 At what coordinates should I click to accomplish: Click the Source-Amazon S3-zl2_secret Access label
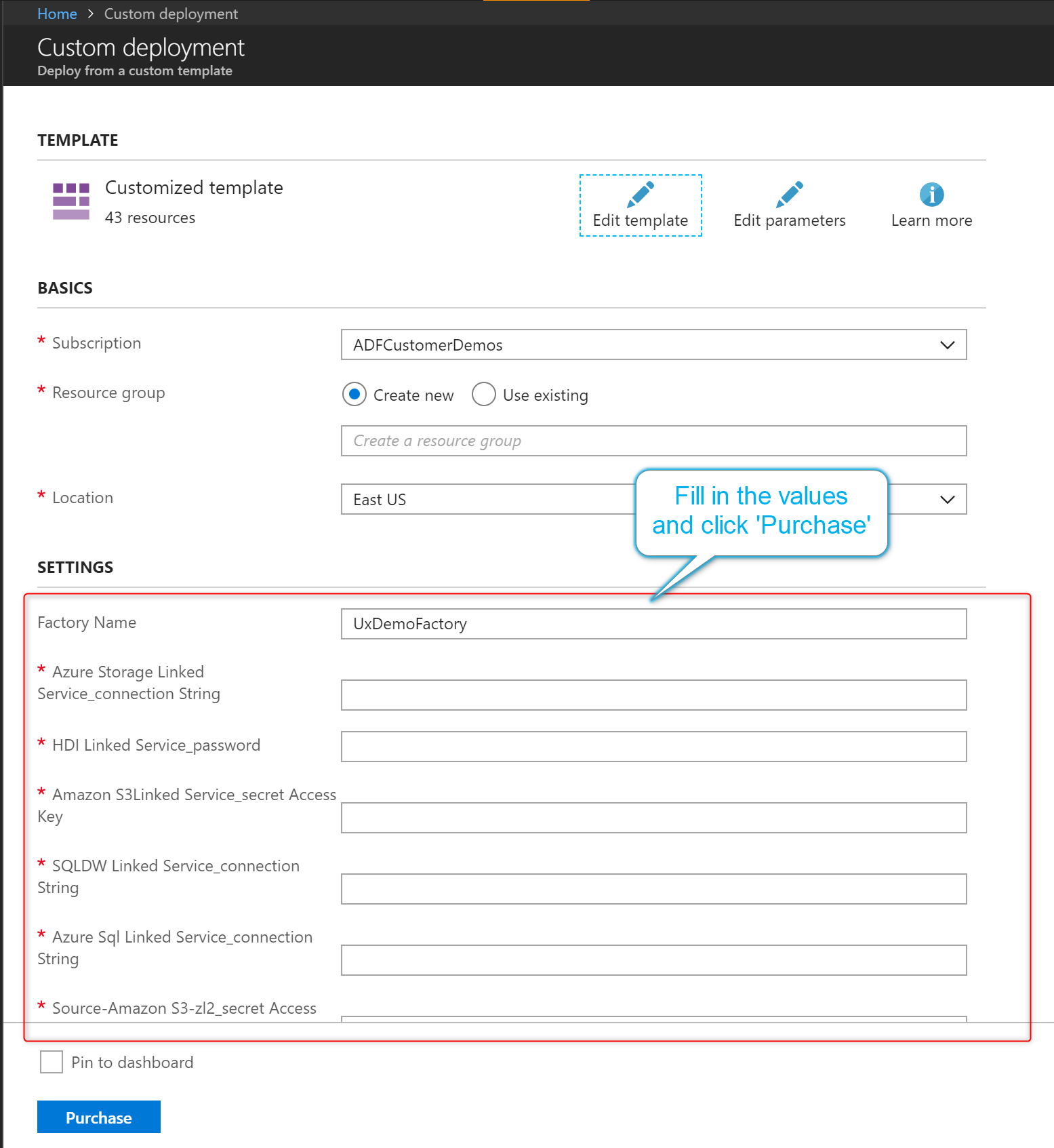click(184, 1008)
